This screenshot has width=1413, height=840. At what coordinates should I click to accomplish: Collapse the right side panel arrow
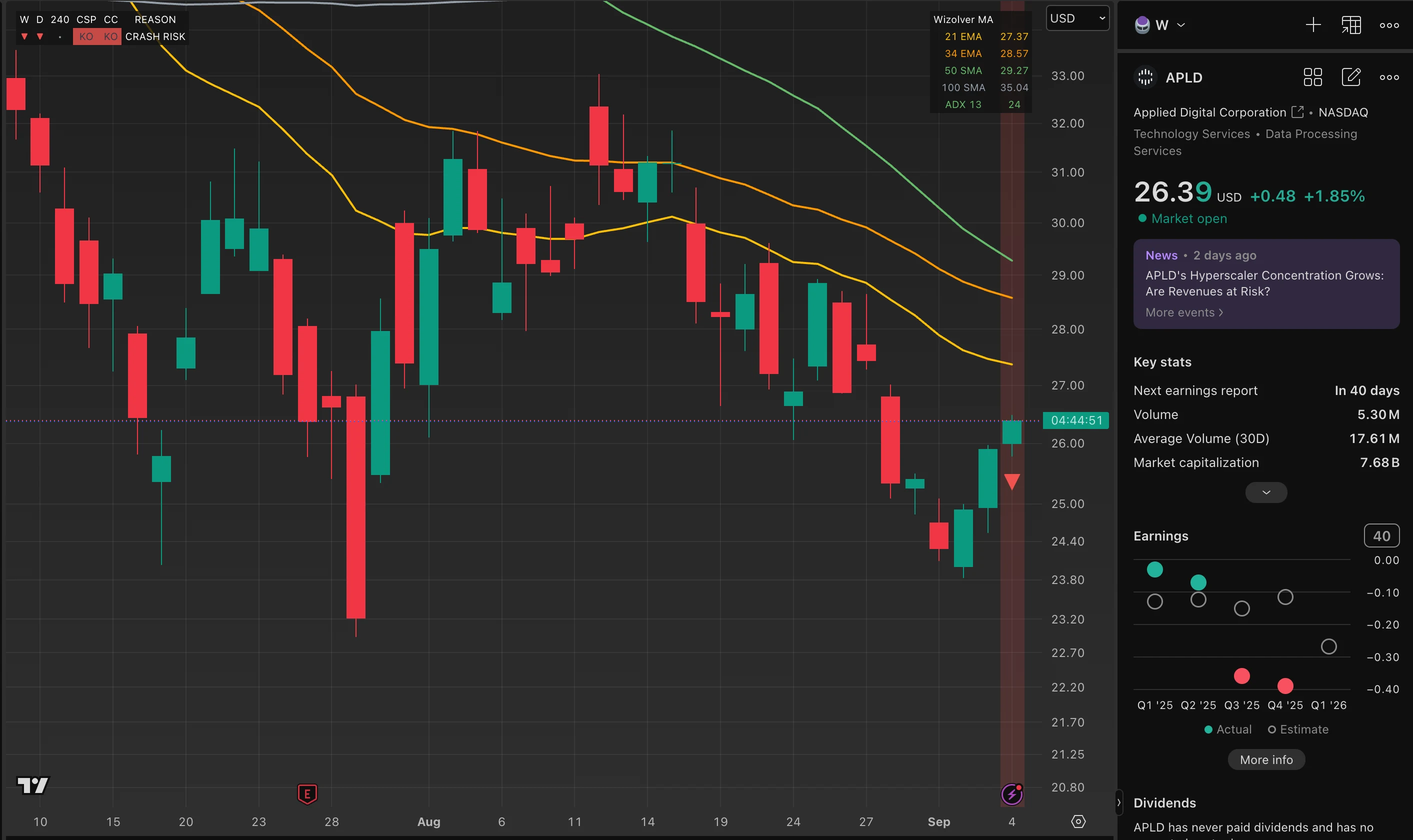click(1118, 802)
